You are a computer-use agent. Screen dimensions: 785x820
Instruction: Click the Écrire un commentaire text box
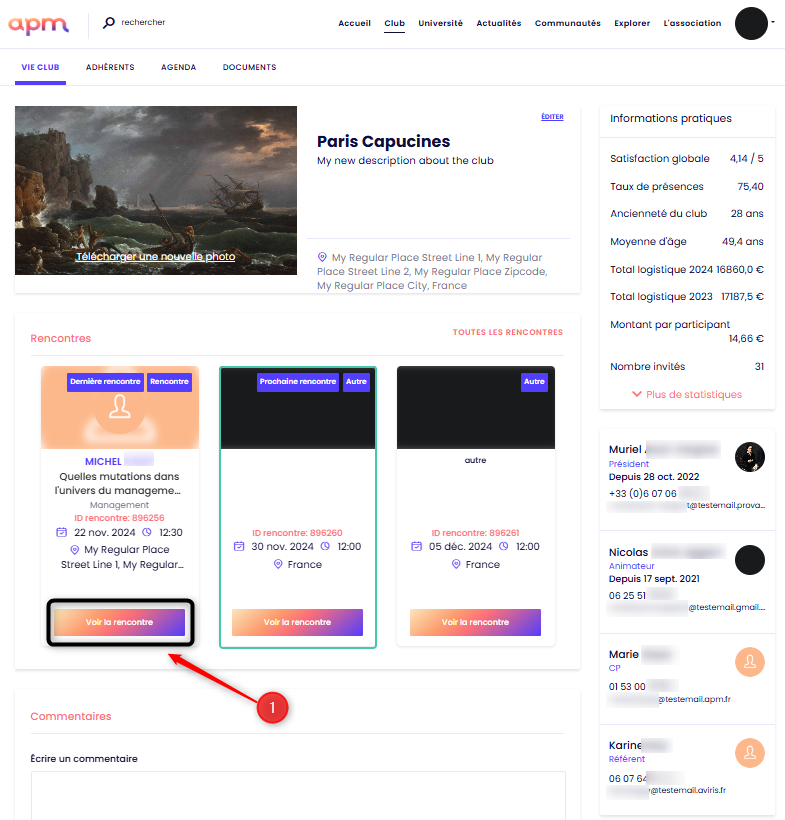point(298,795)
